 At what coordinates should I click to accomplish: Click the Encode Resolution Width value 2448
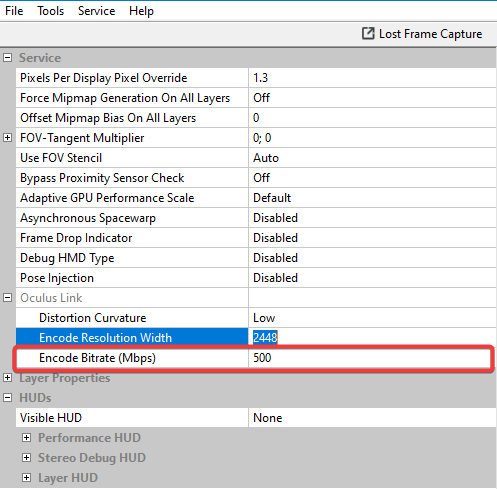[x=265, y=338]
